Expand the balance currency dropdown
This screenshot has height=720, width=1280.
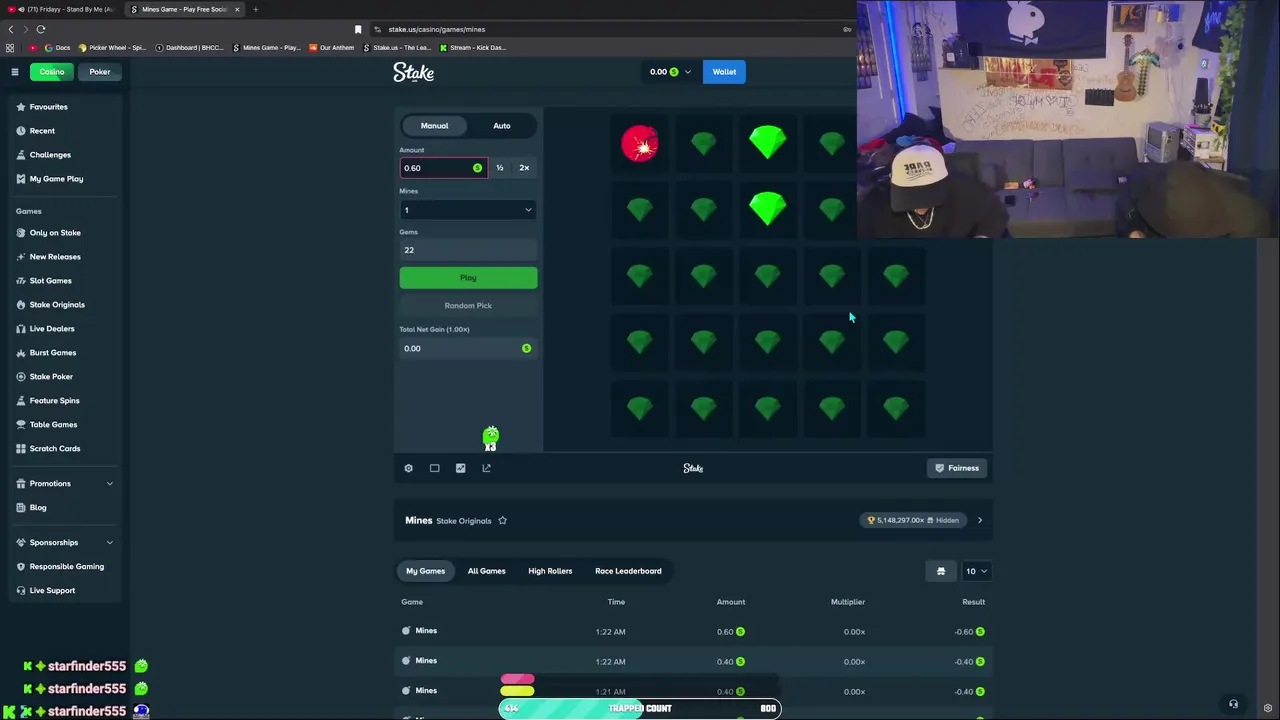(x=670, y=72)
